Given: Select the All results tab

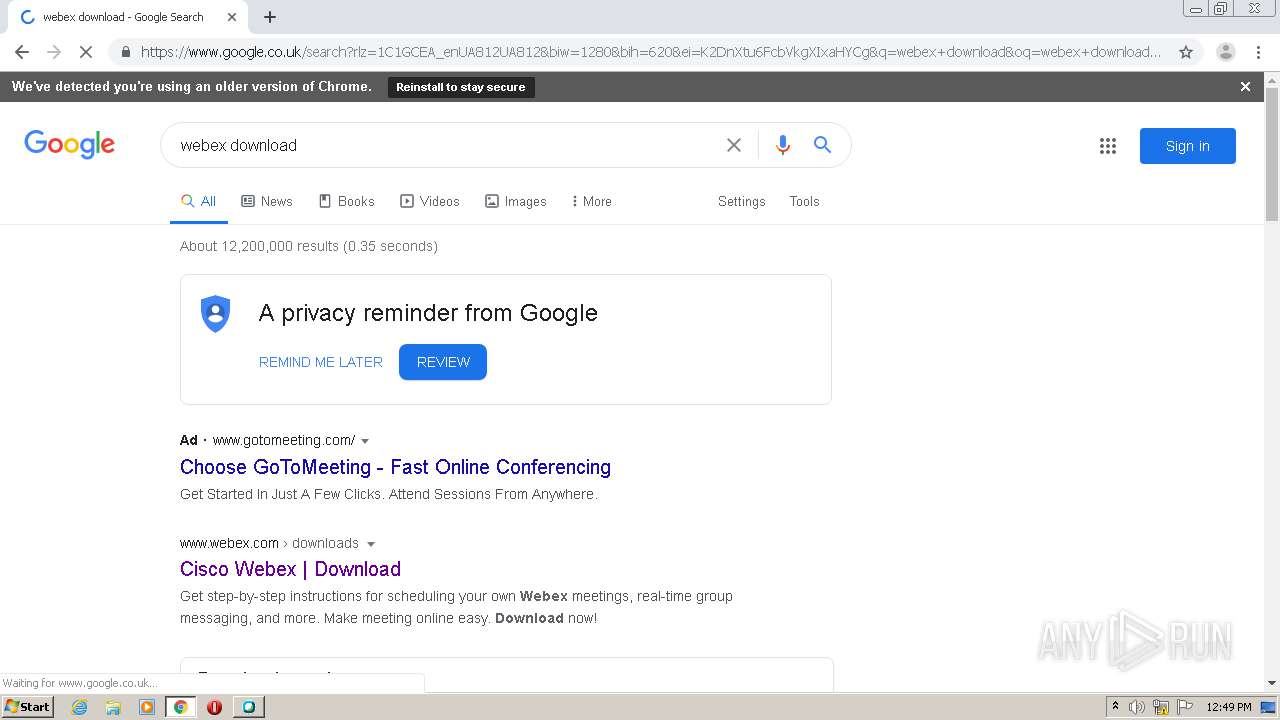Looking at the screenshot, I should click(198, 201).
